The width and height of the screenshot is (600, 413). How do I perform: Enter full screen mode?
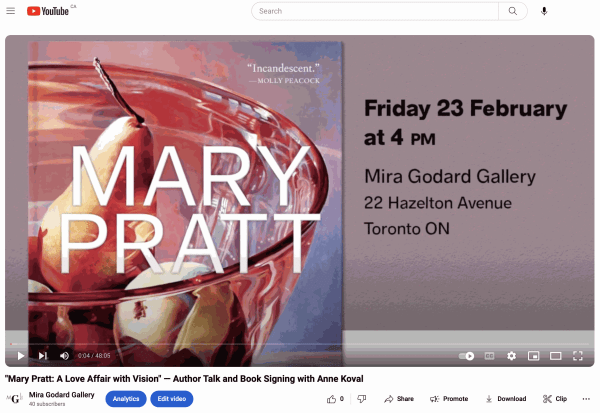pos(578,356)
